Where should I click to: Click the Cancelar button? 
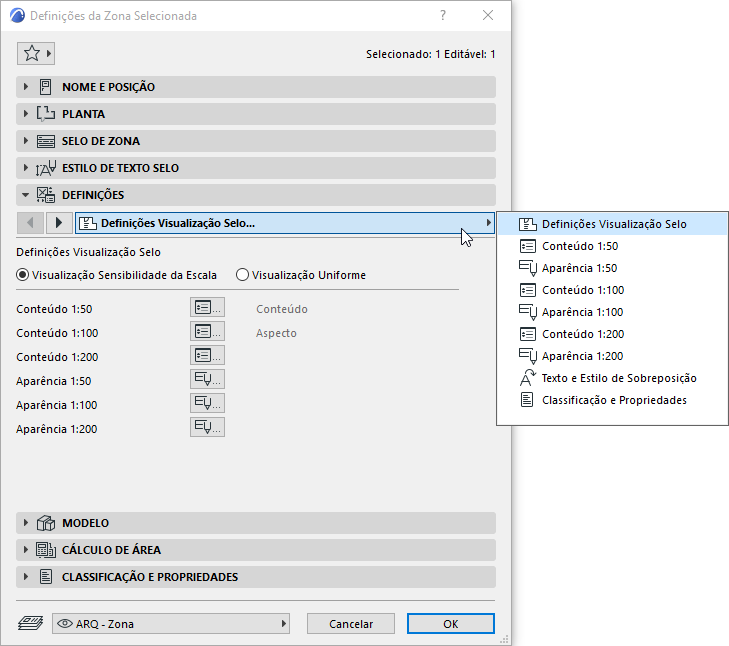(351, 624)
